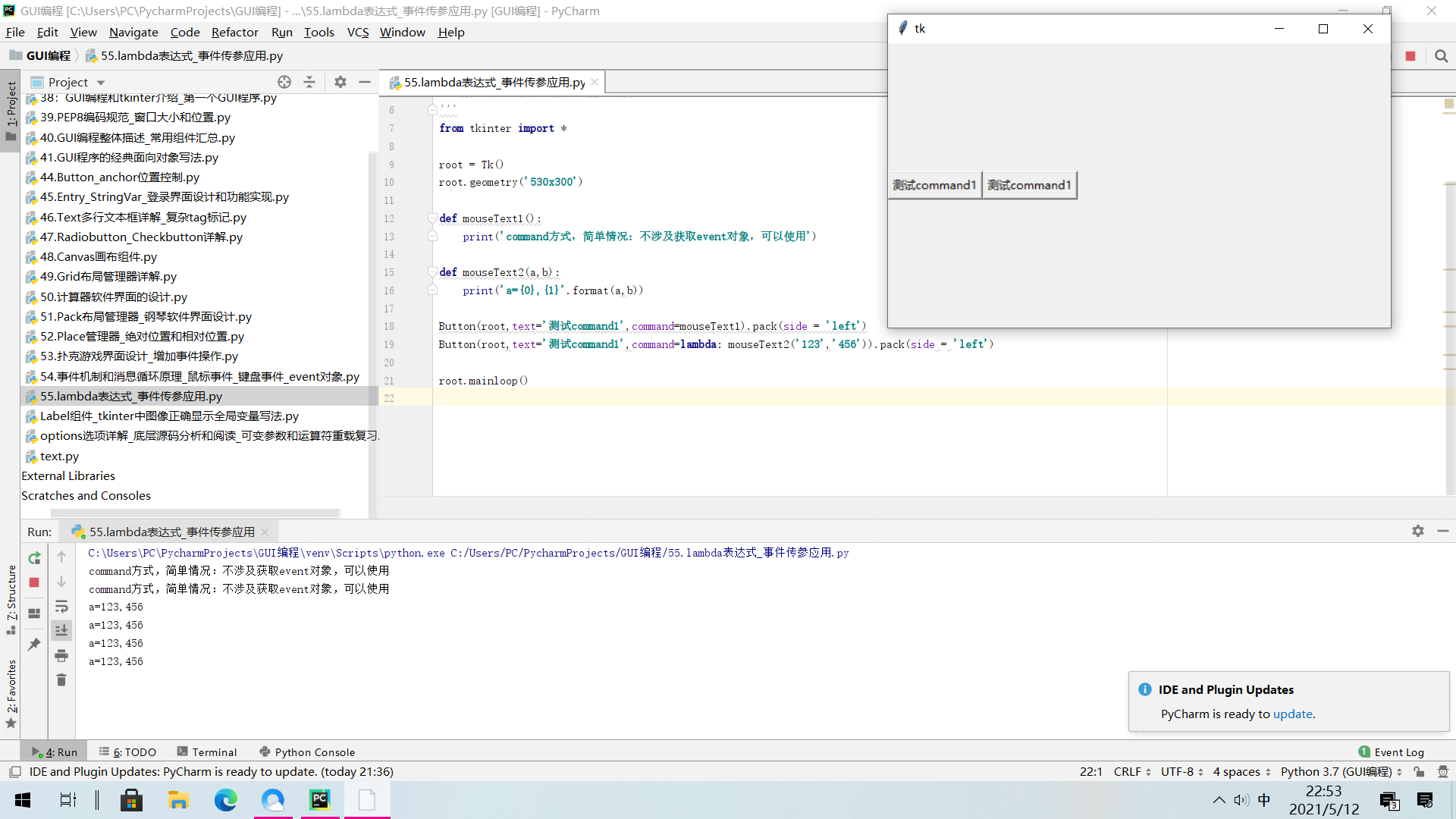Open the VCS menu
The image size is (1456, 819).
(358, 32)
